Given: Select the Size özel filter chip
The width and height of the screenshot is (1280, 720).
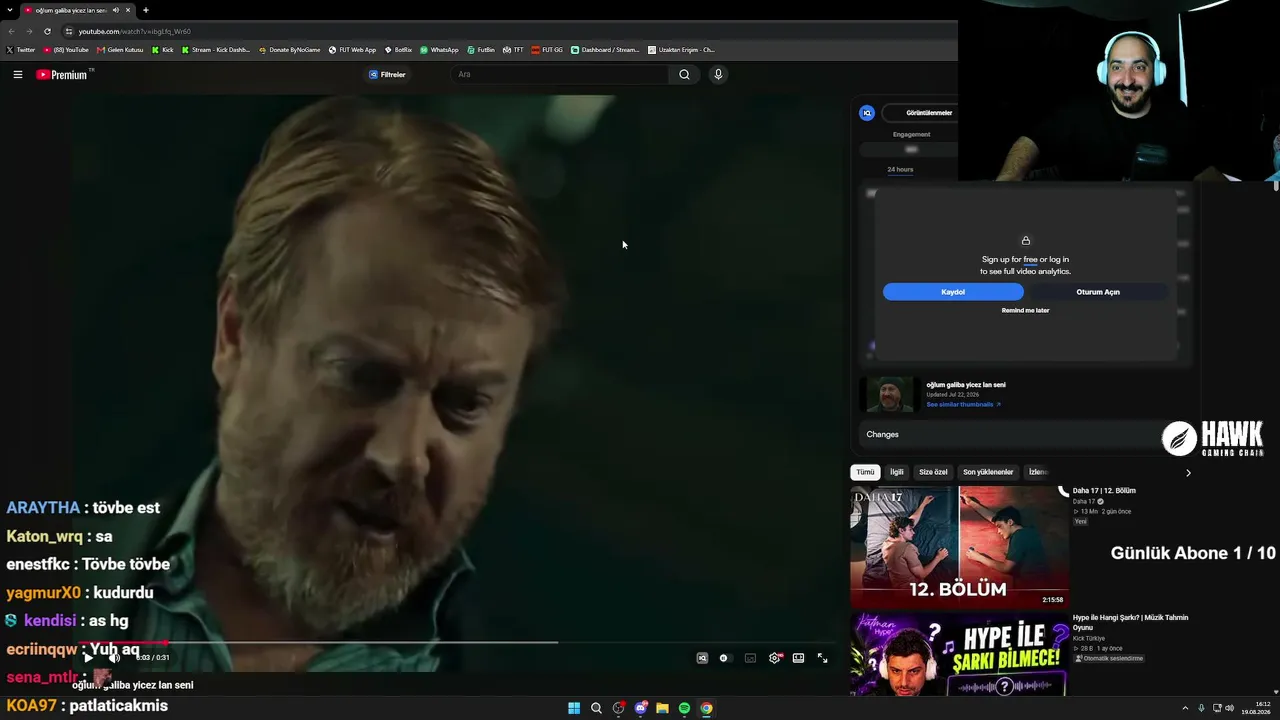Looking at the screenshot, I should pyautogui.click(x=933, y=472).
